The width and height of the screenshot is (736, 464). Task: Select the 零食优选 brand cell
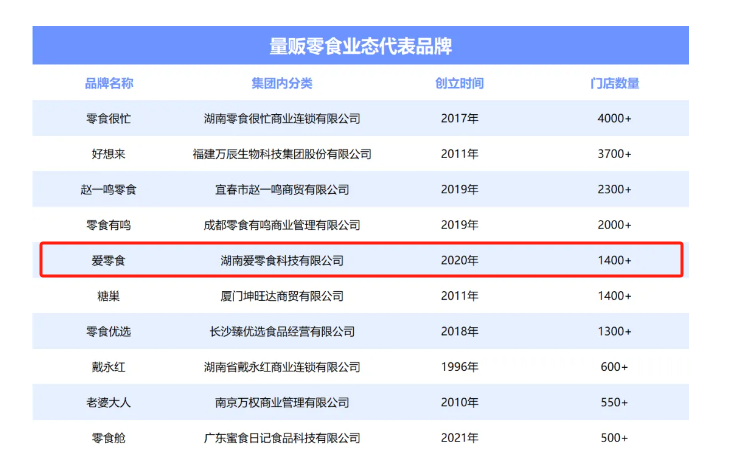click(109, 331)
